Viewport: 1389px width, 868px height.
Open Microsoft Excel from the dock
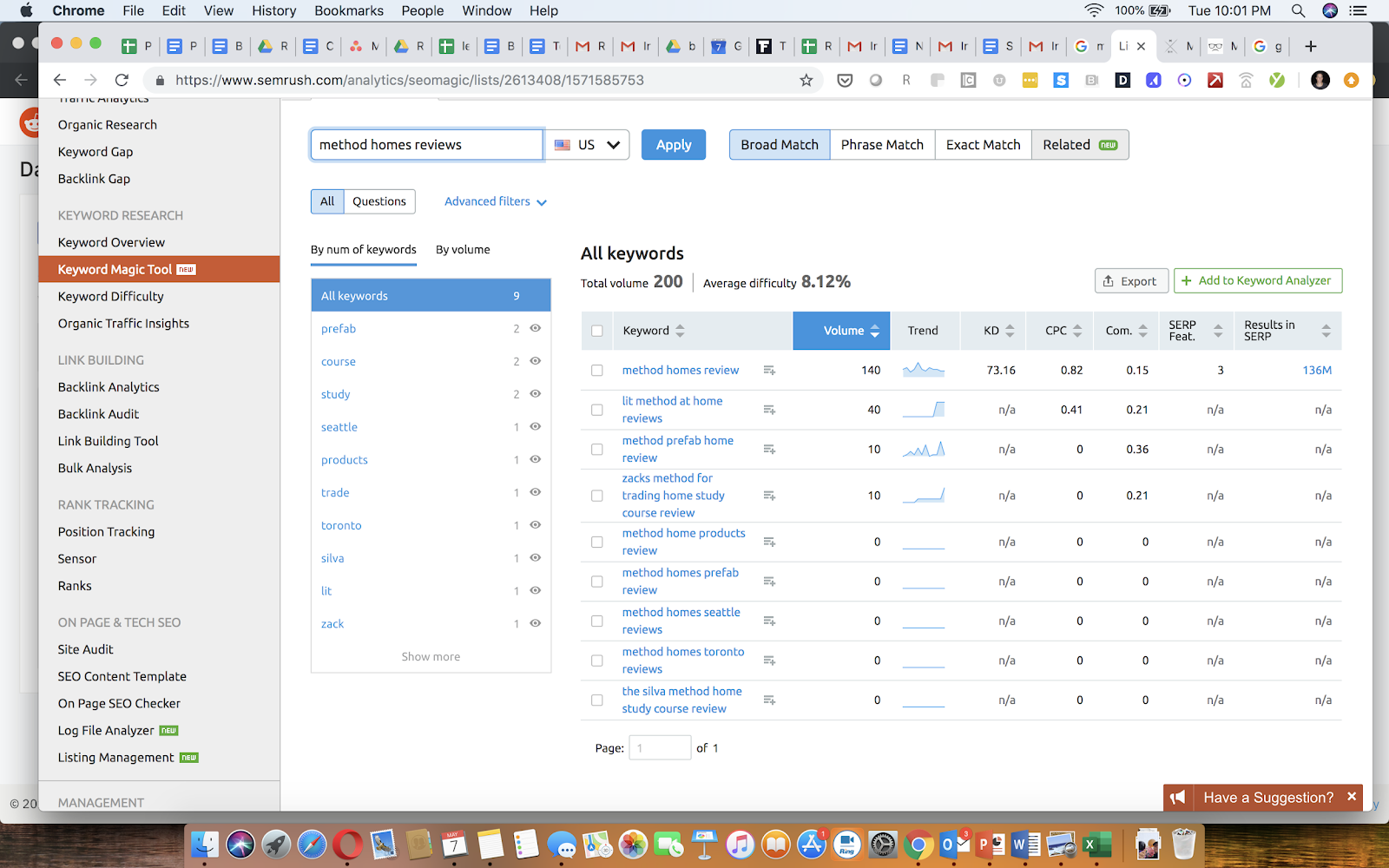click(x=1096, y=844)
